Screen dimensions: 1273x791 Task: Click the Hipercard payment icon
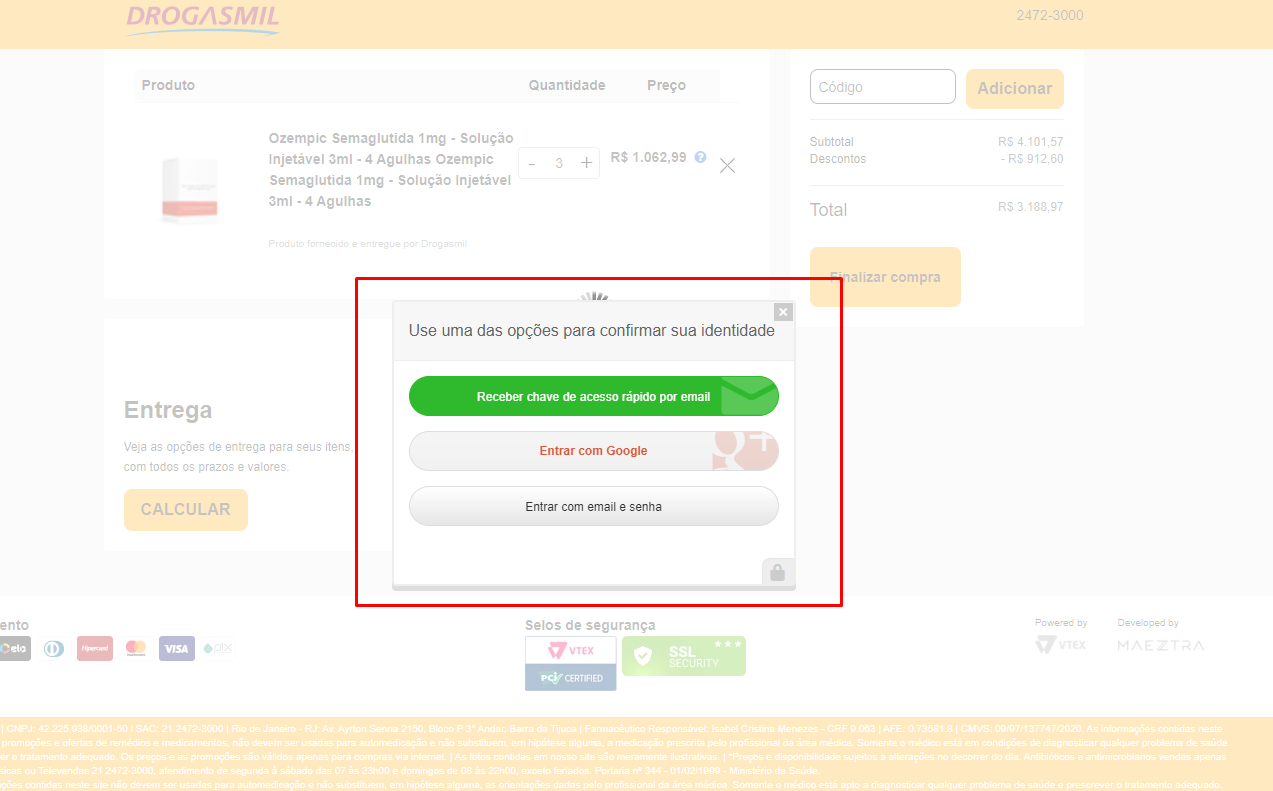(x=95, y=649)
